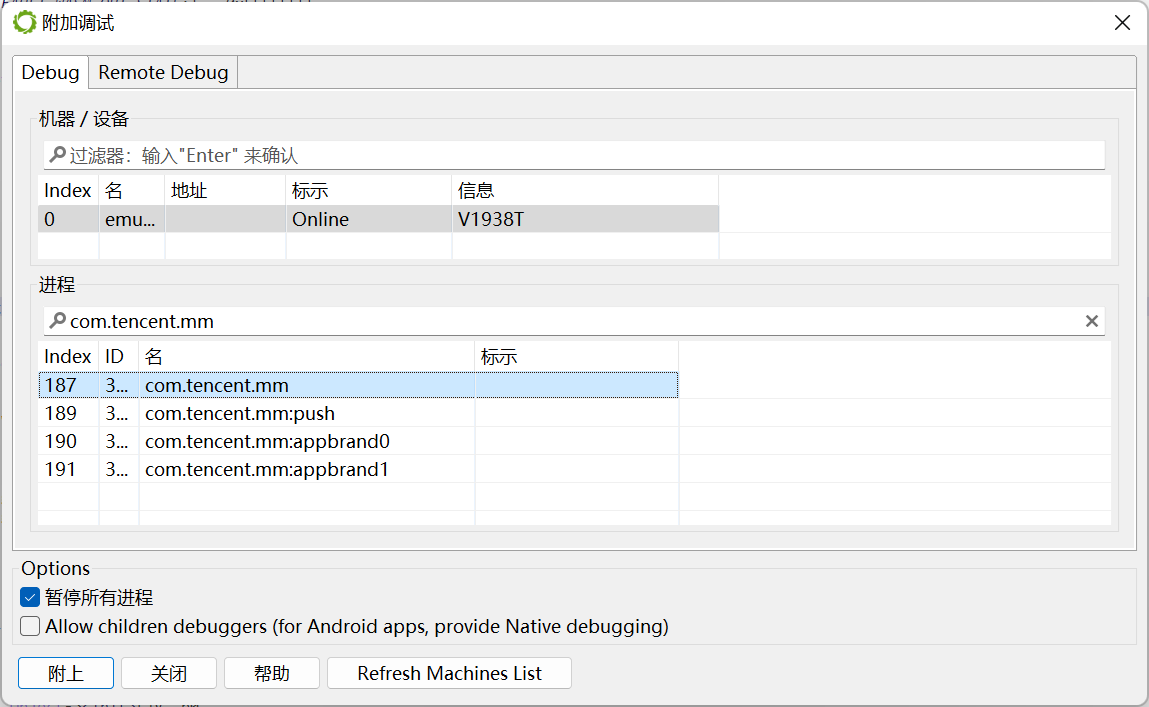The image size is (1149, 707).
Task: Click the Index header in process table
Action: pos(68,356)
